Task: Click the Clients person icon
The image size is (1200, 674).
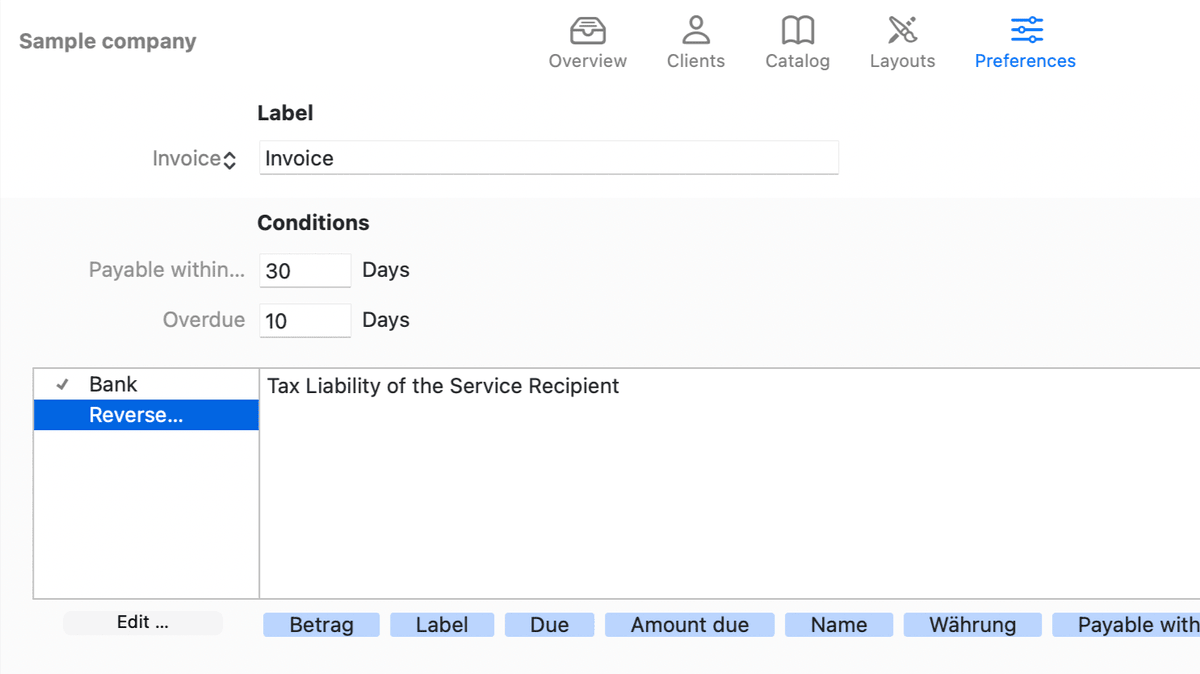Action: (695, 31)
